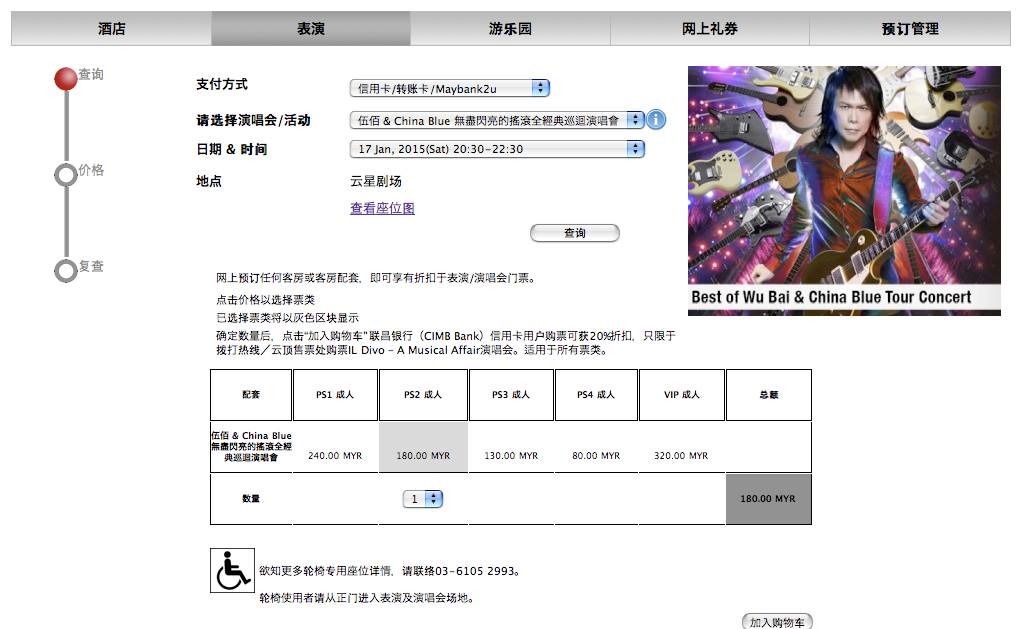The height and width of the screenshot is (629, 1026).
Task: Open the concert selection dropdown
Action: tap(497, 120)
